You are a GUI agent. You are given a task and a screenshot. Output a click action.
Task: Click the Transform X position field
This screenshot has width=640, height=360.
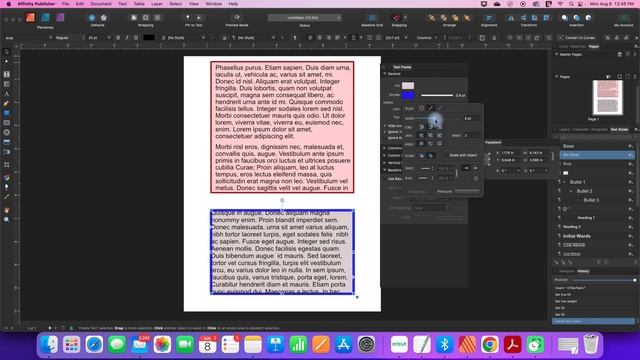click(509, 153)
